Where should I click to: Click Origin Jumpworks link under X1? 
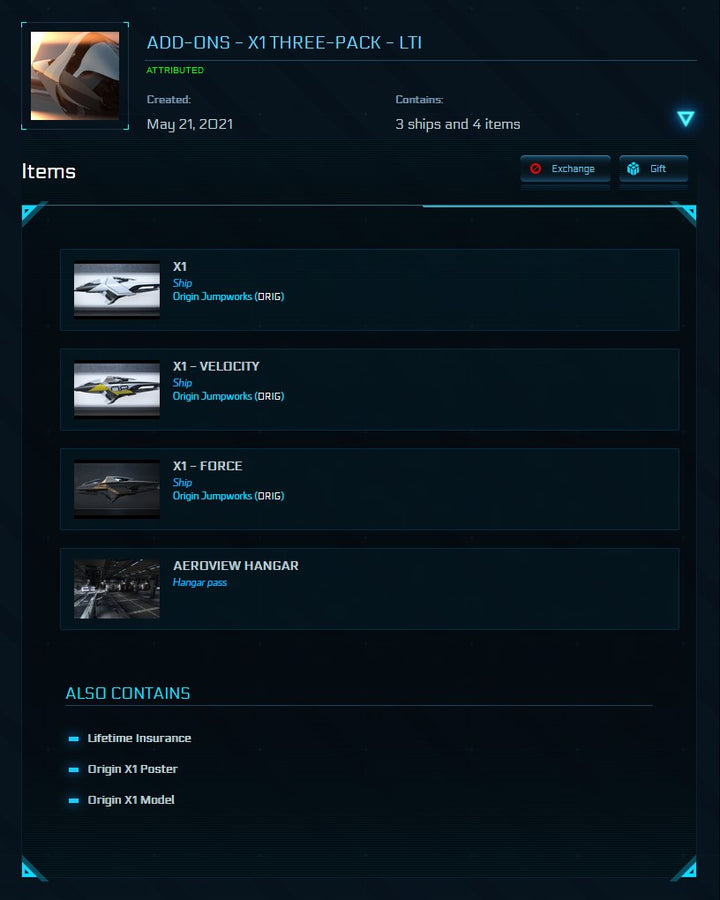click(212, 297)
